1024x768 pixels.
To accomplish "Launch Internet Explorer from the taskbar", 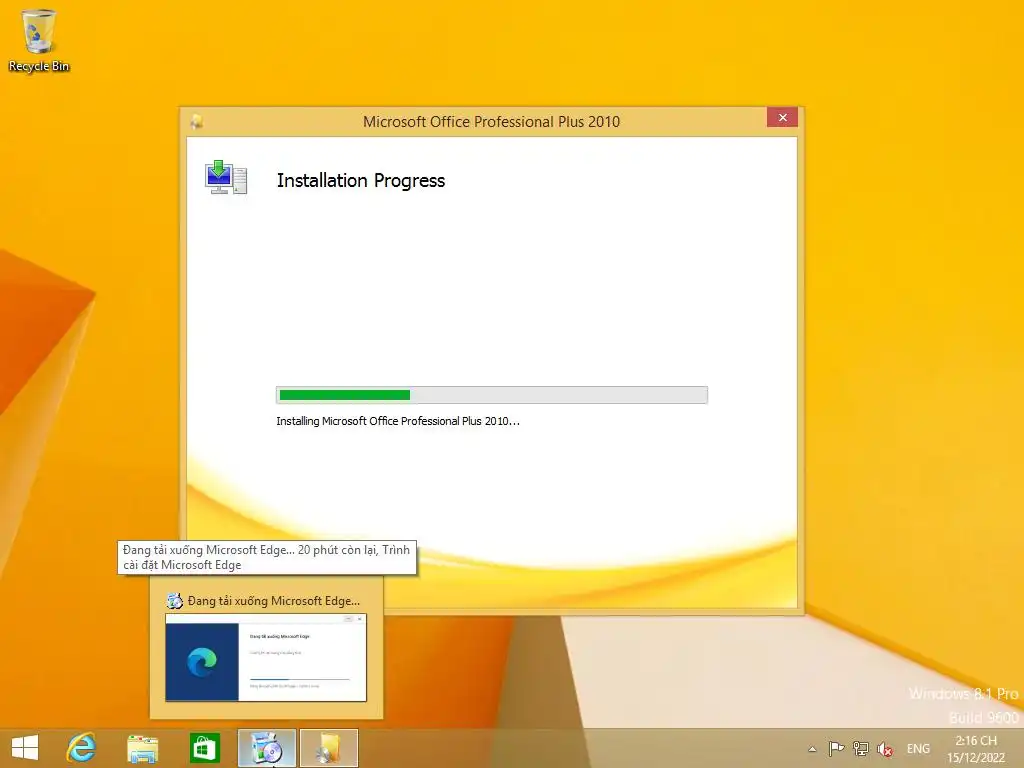I will (81, 748).
